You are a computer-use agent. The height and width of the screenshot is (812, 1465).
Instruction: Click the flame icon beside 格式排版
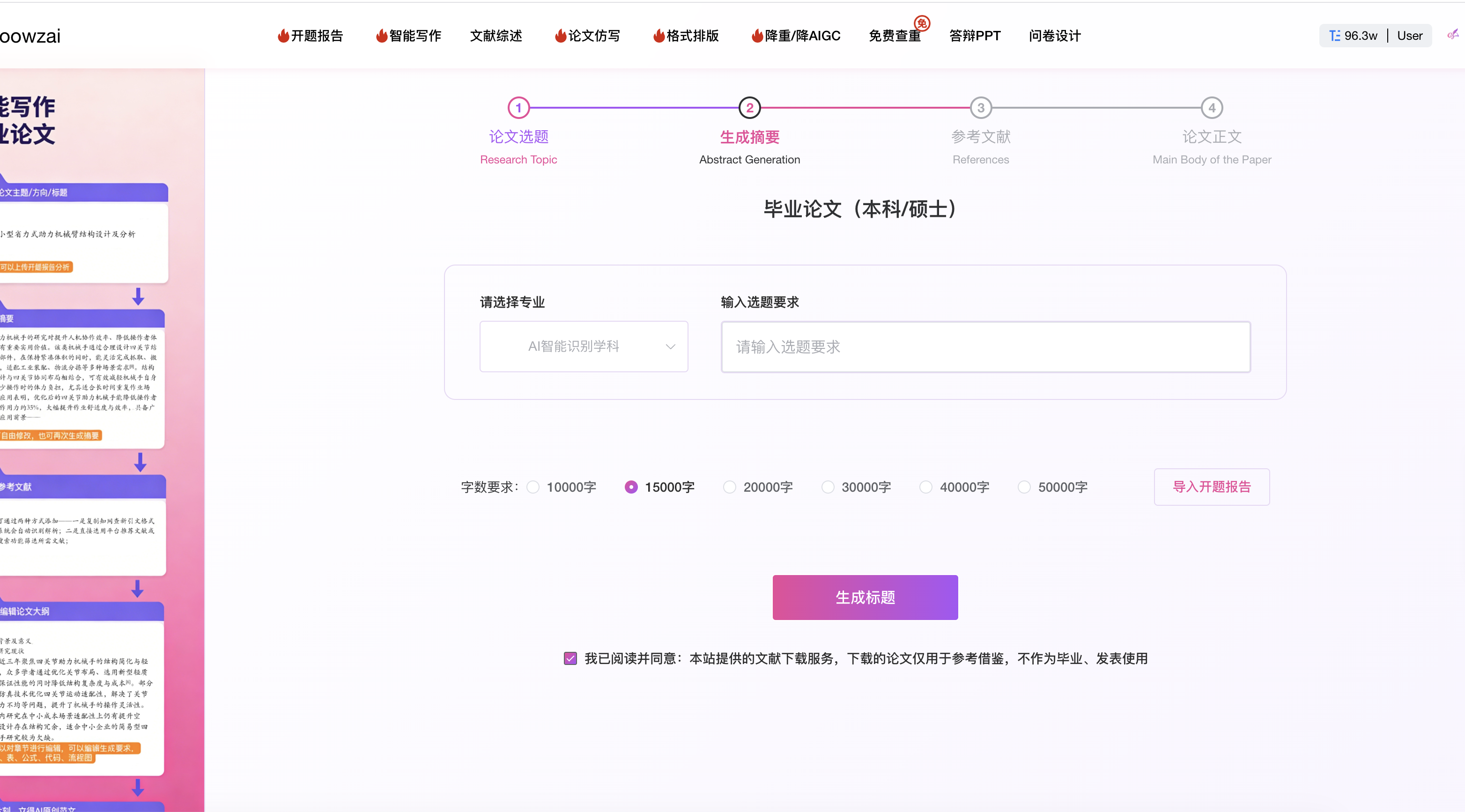[658, 35]
